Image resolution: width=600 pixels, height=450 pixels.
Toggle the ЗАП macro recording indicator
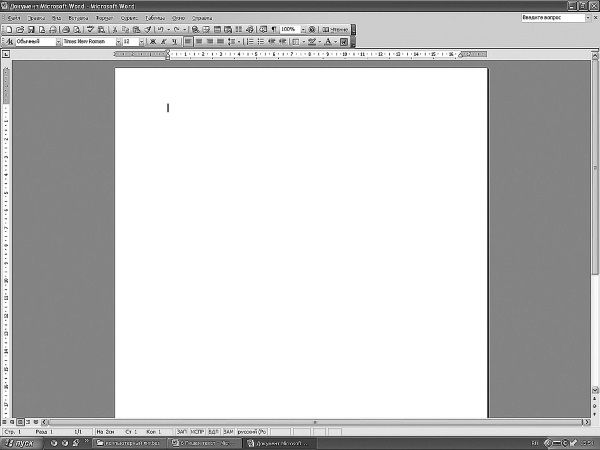[181, 431]
